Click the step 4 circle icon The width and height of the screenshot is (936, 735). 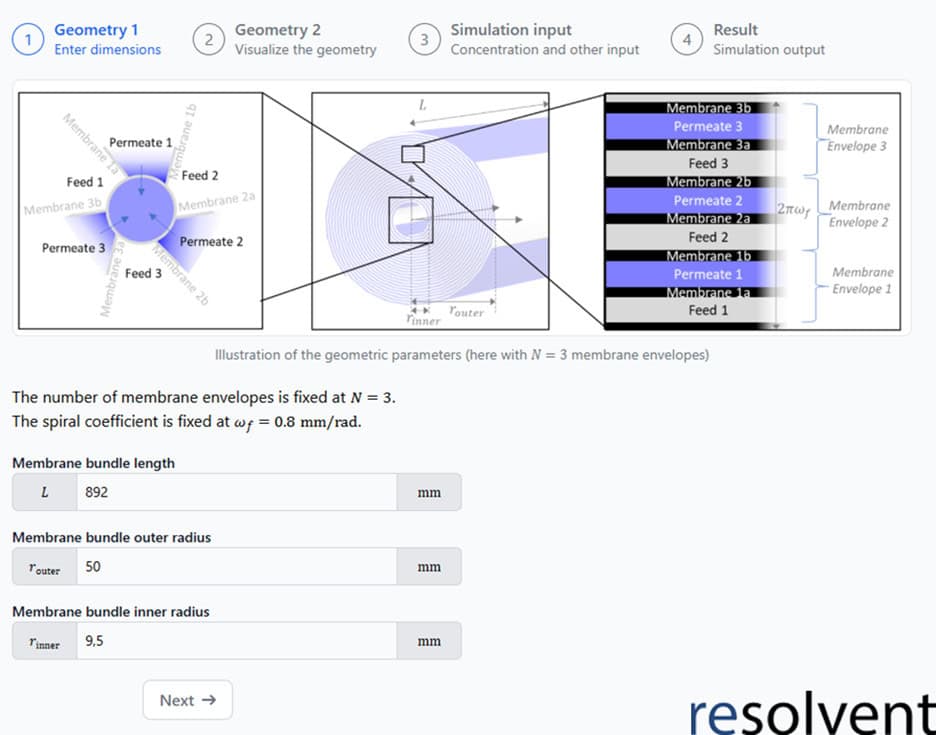(687, 40)
